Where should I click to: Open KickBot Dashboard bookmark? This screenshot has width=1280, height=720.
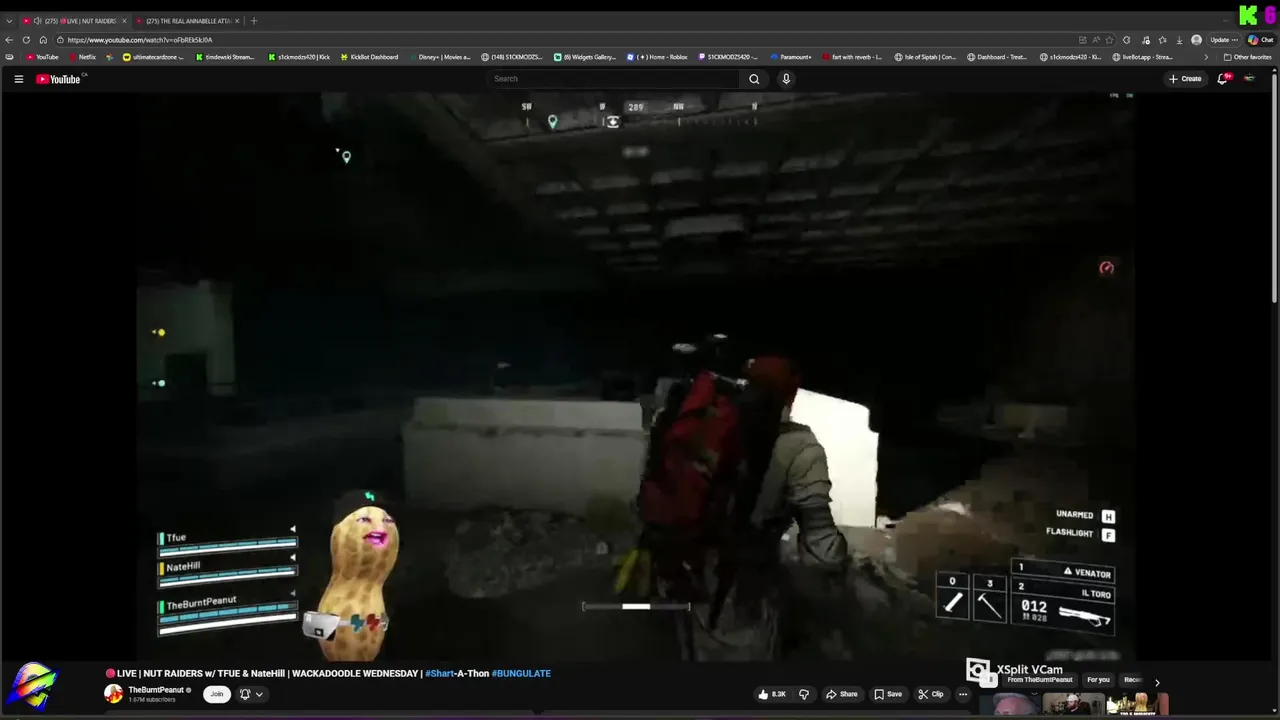coord(369,57)
